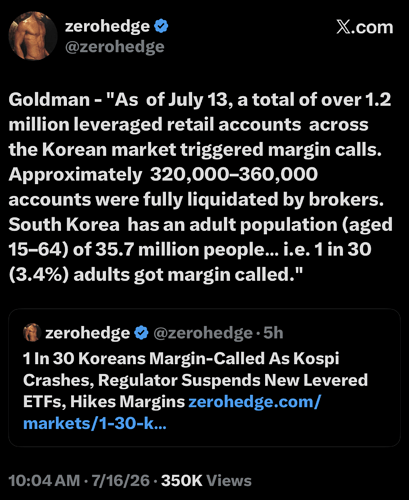Click the '.com' text beside the X logo

pyautogui.click(x=372, y=28)
